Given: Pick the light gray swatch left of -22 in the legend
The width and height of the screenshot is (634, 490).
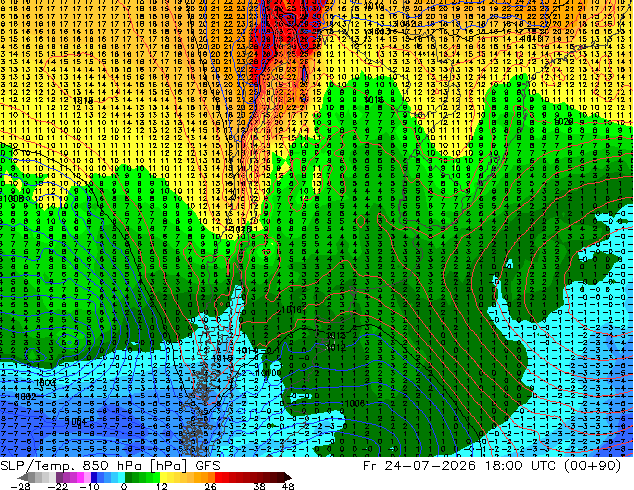Looking at the screenshot, I should (x=53, y=477).
